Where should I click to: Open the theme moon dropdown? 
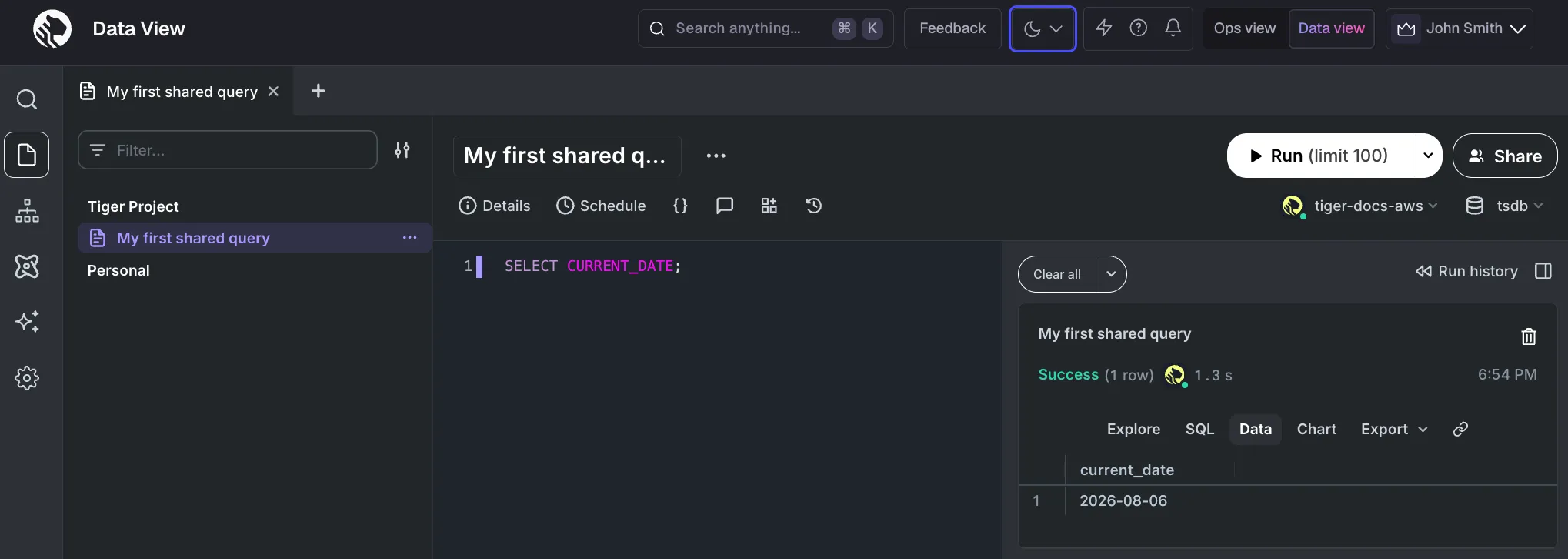pyautogui.click(x=1043, y=28)
